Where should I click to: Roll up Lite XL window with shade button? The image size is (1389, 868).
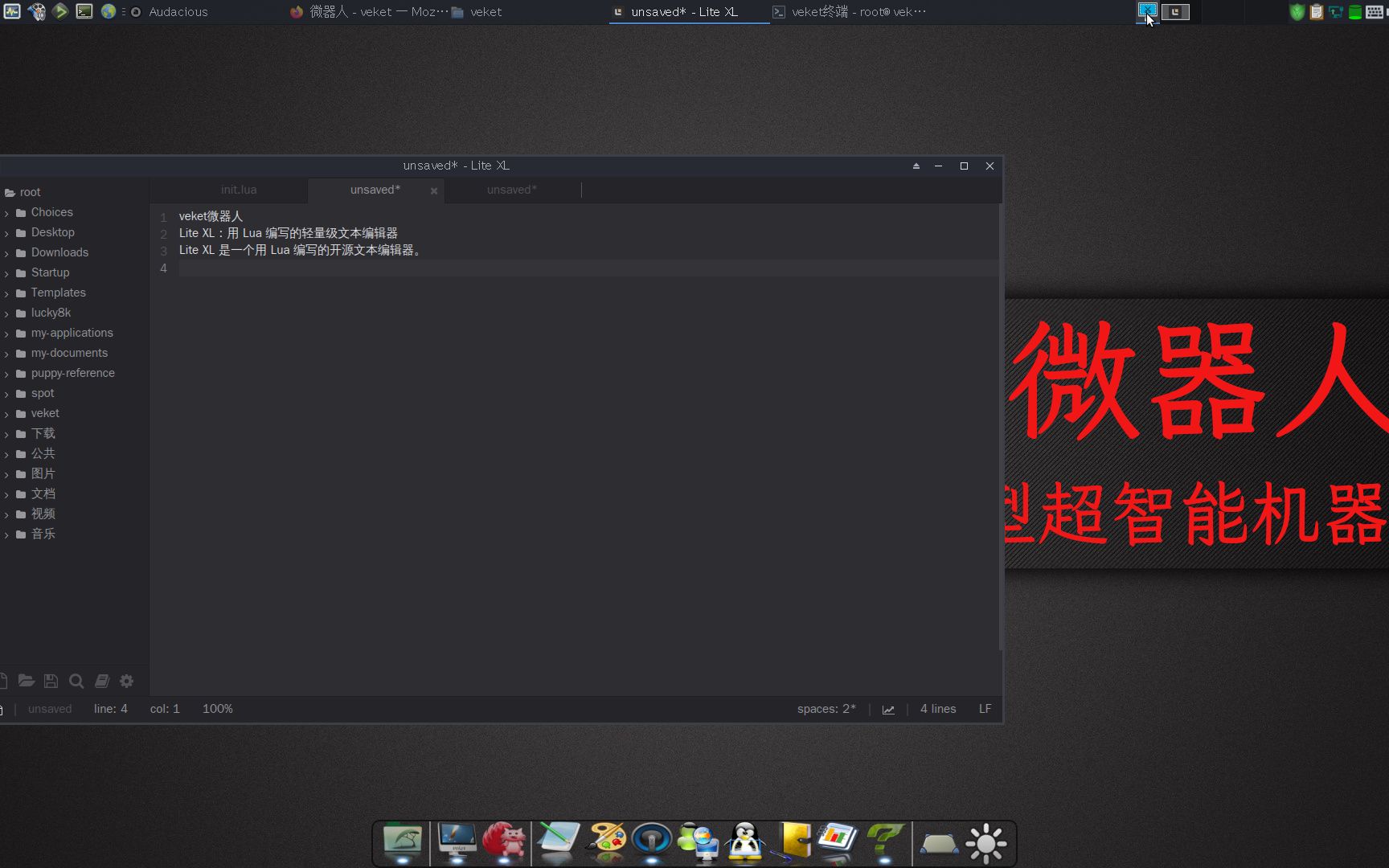916,166
